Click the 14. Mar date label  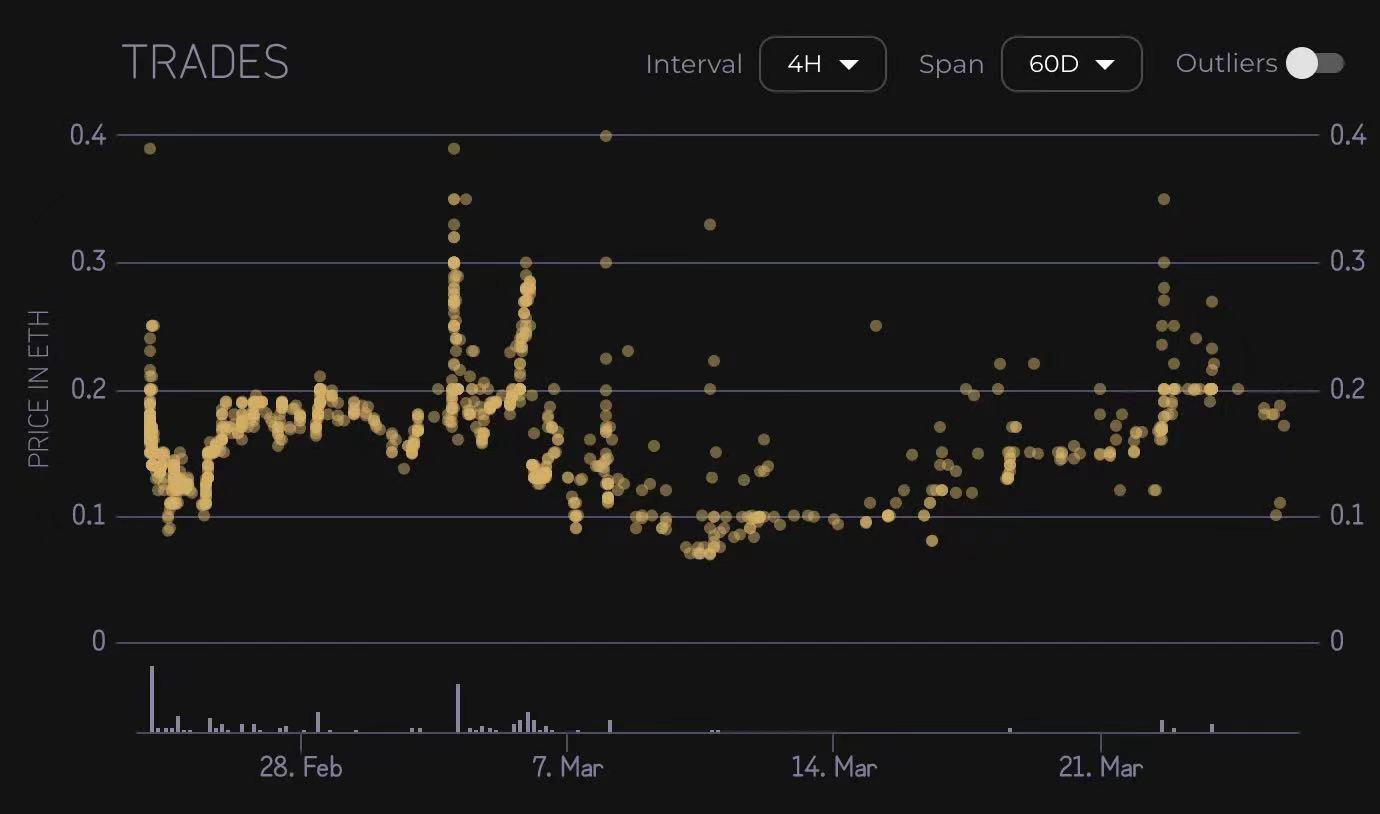coord(834,767)
